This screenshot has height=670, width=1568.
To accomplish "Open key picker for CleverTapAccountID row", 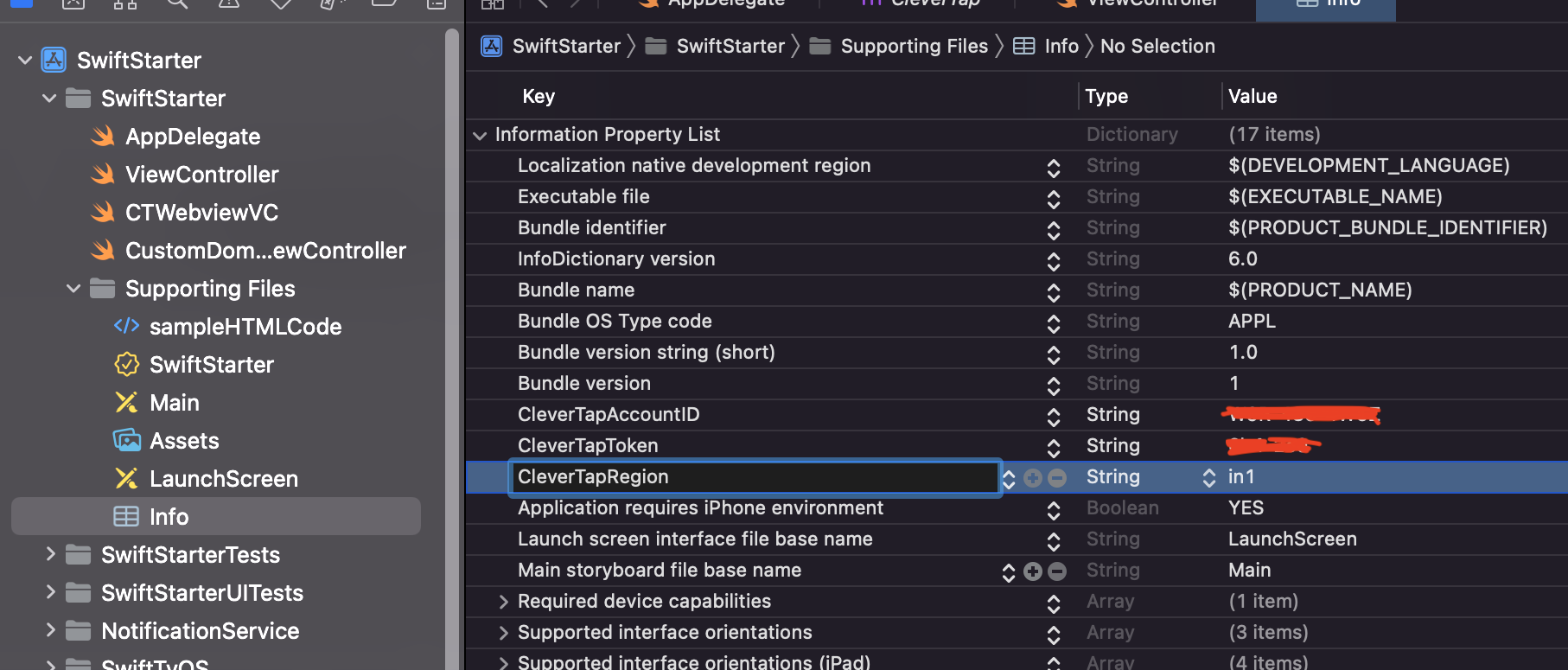I will point(1054,416).
